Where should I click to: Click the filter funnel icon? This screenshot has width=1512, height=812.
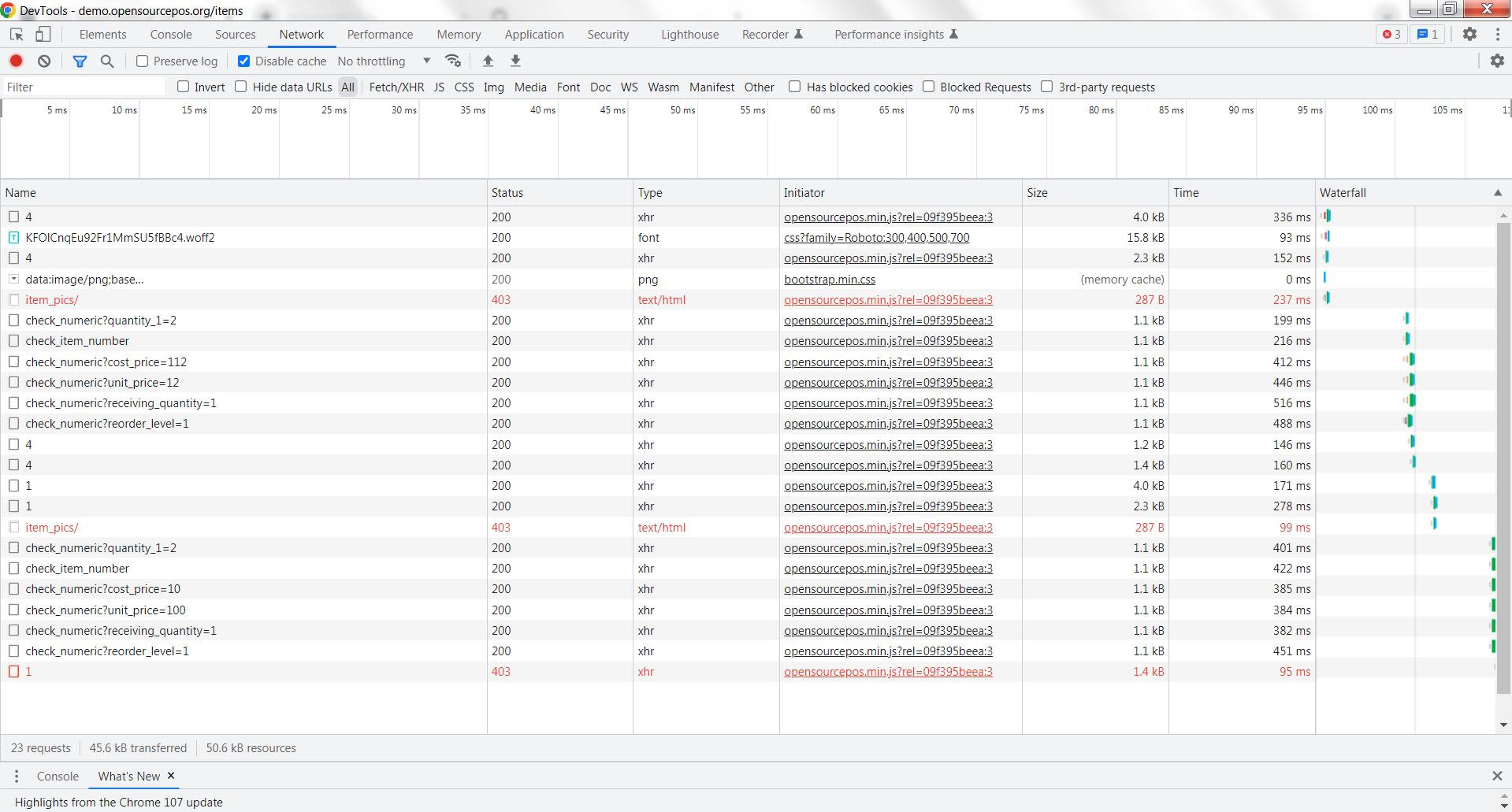(x=80, y=61)
